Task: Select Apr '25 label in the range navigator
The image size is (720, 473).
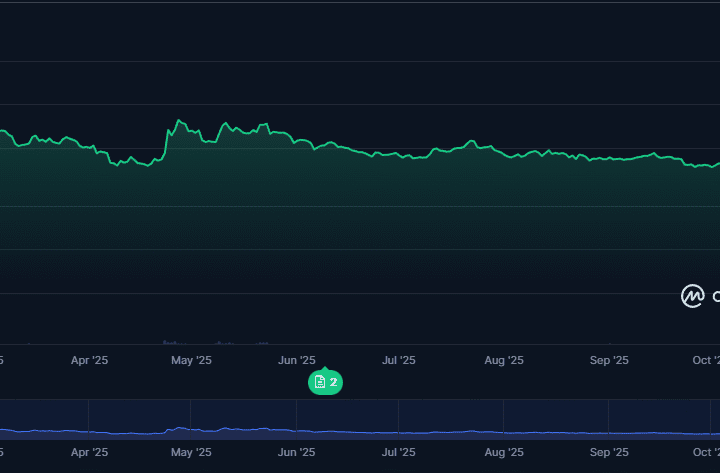Action: 90,452
